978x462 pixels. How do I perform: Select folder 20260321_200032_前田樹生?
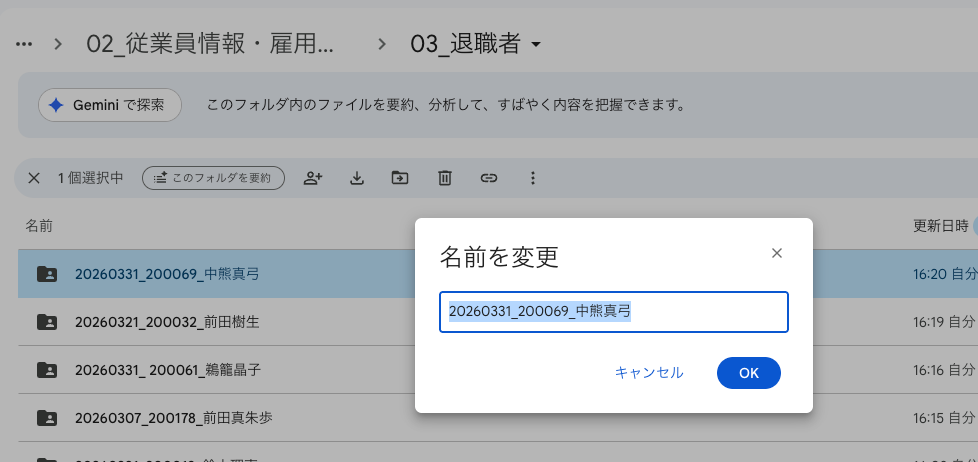click(498, 322)
